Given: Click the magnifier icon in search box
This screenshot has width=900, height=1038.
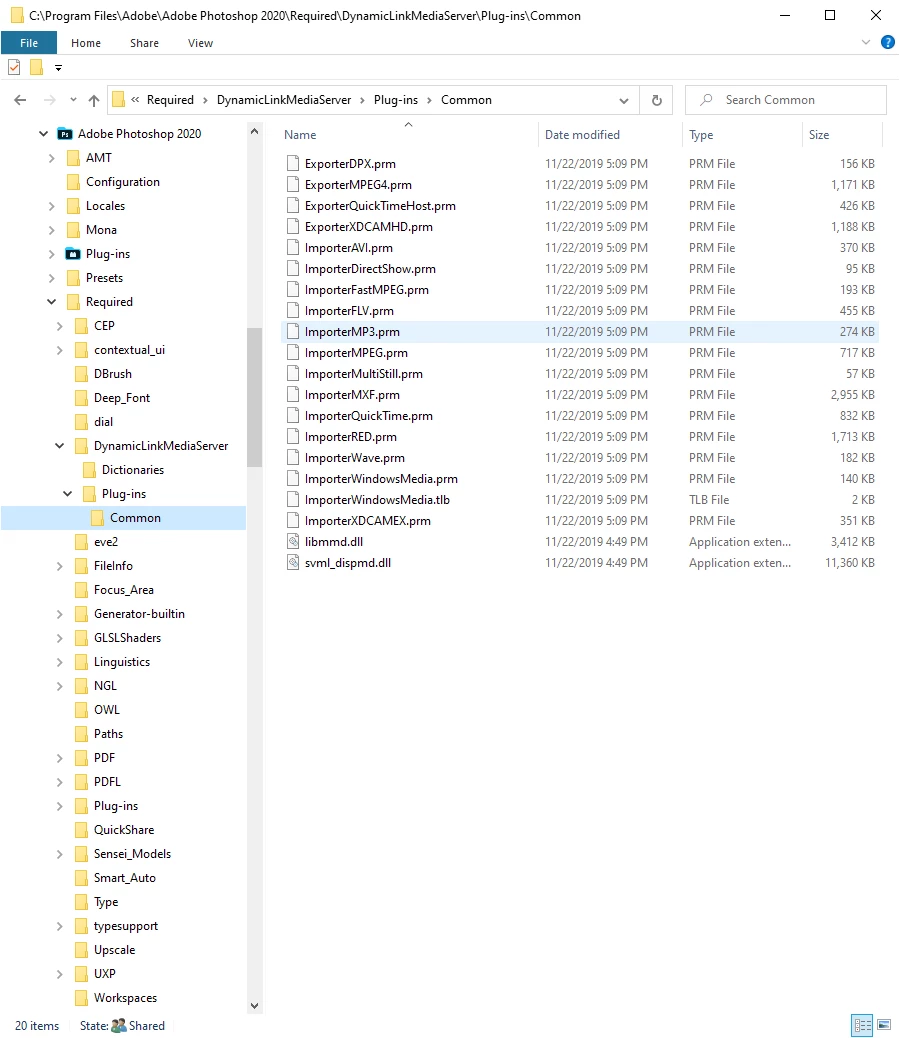Looking at the screenshot, I should point(707,100).
